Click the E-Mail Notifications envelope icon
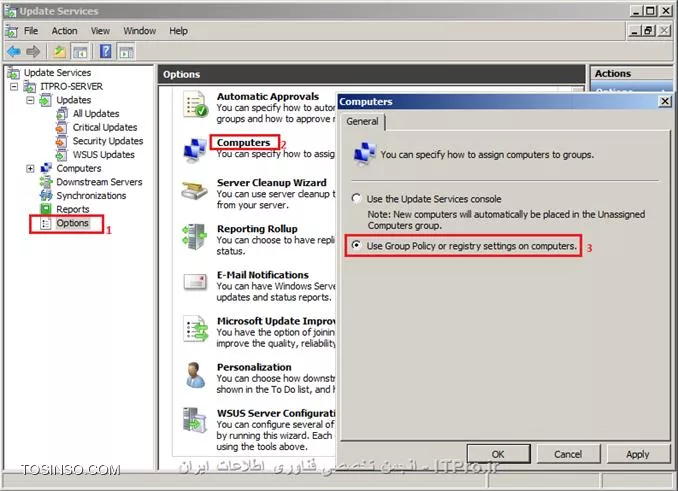The image size is (678, 491). click(195, 282)
